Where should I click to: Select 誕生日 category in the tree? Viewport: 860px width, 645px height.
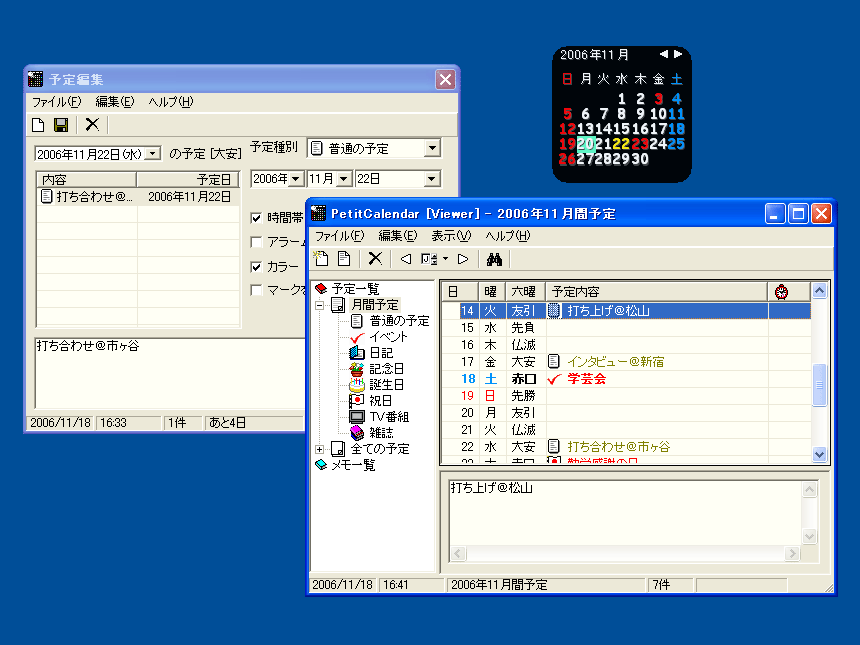pos(386,384)
